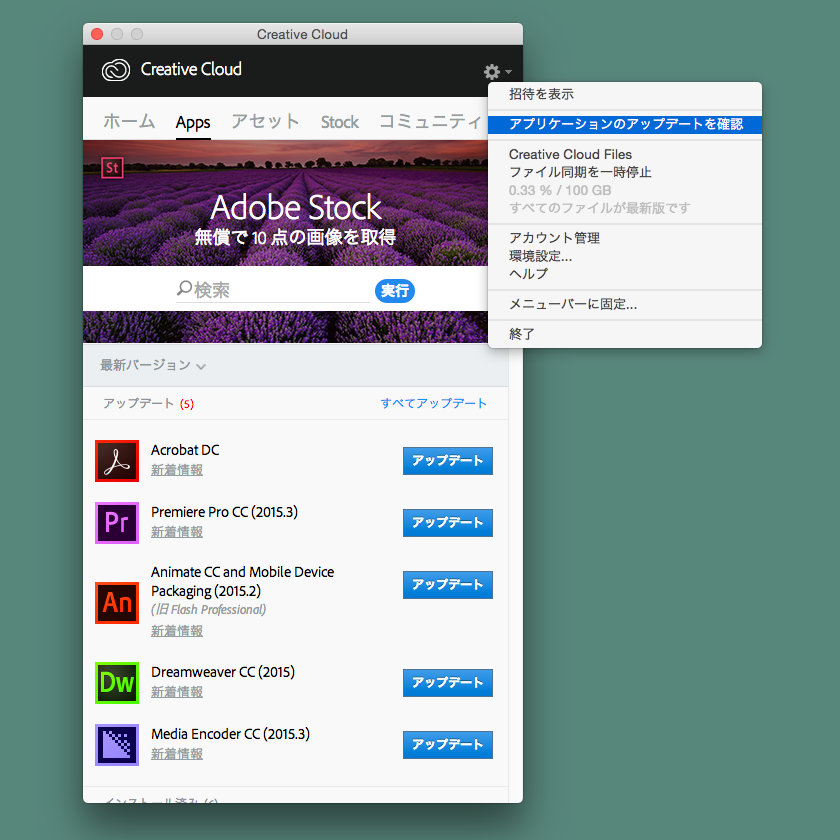The image size is (840, 840).
Task: Open the アセット tab
Action: point(265,122)
